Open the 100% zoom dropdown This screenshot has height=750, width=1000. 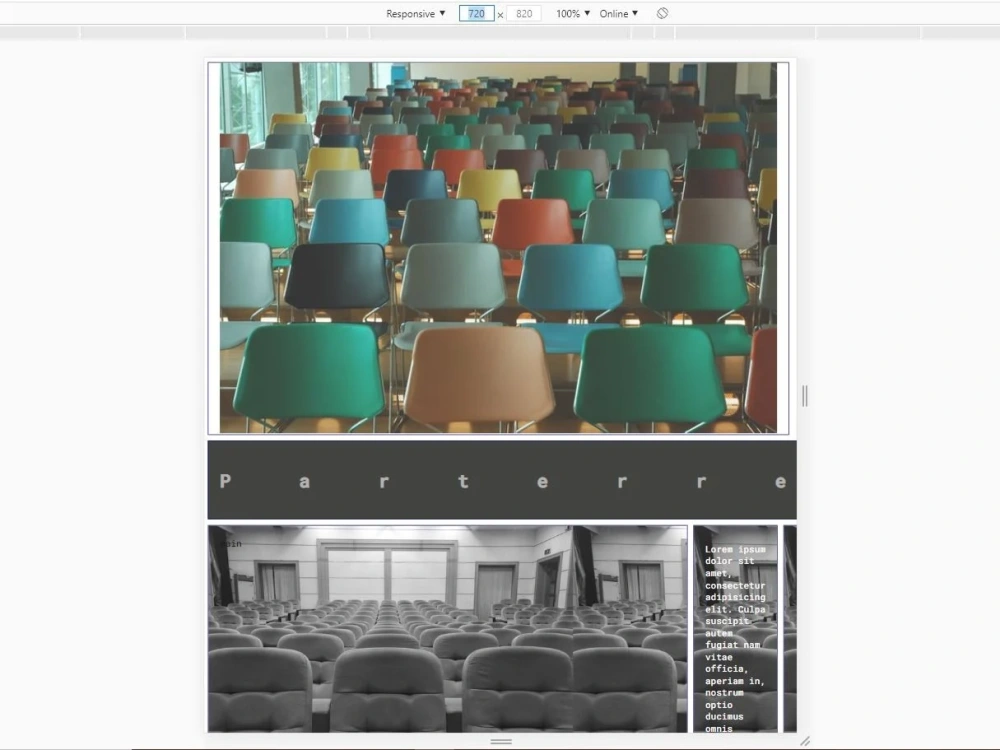coord(573,13)
